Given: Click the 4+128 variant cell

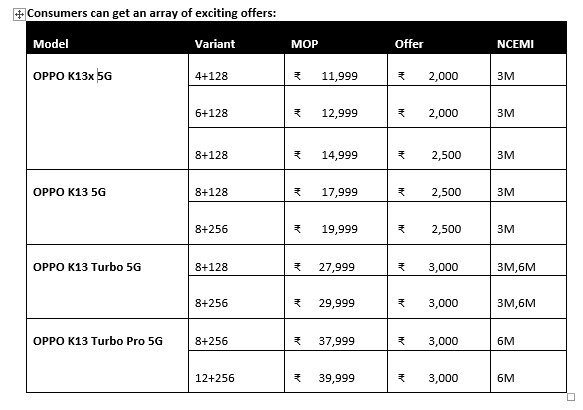Looking at the screenshot, I should pyautogui.click(x=236, y=70).
